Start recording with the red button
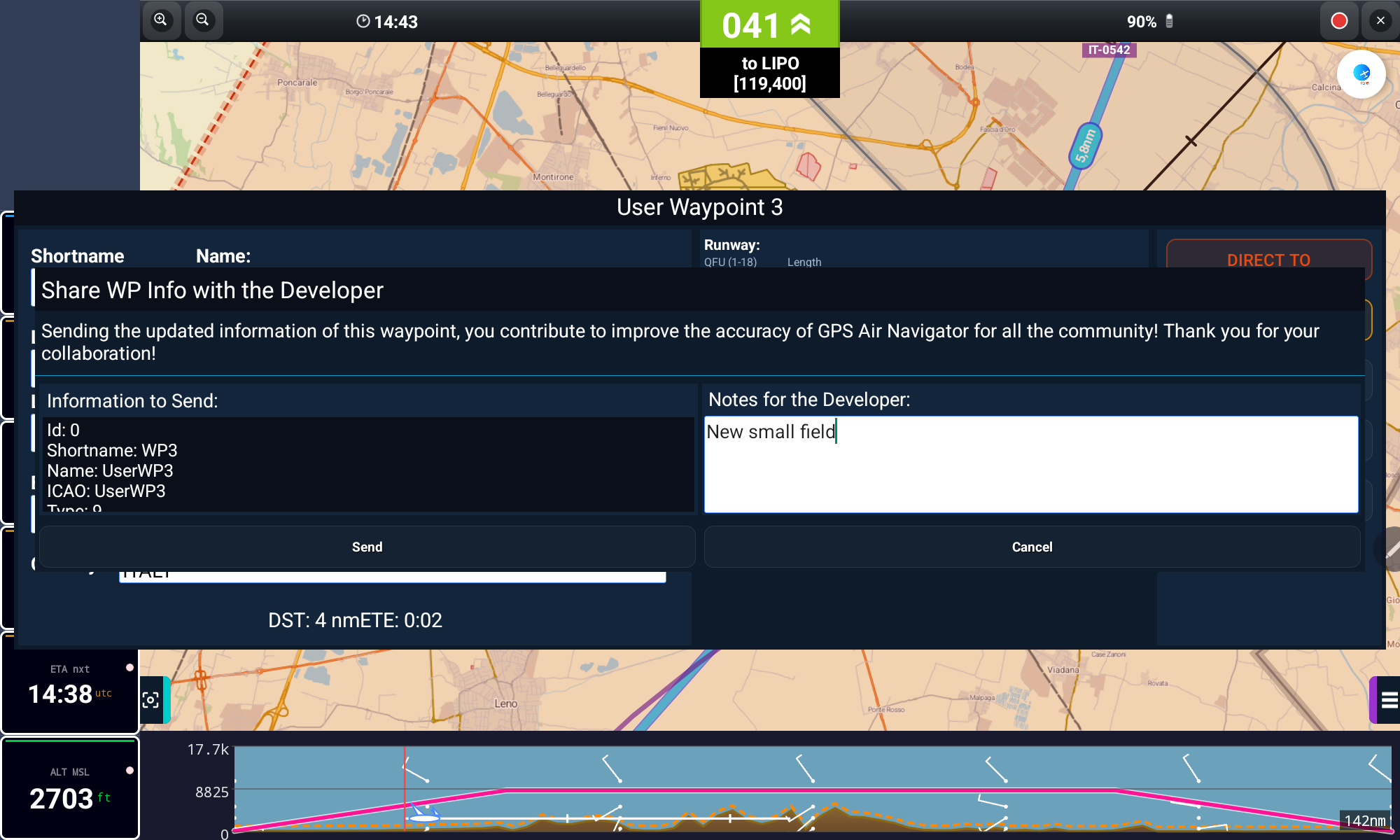This screenshot has height=840, width=1400. (x=1339, y=21)
